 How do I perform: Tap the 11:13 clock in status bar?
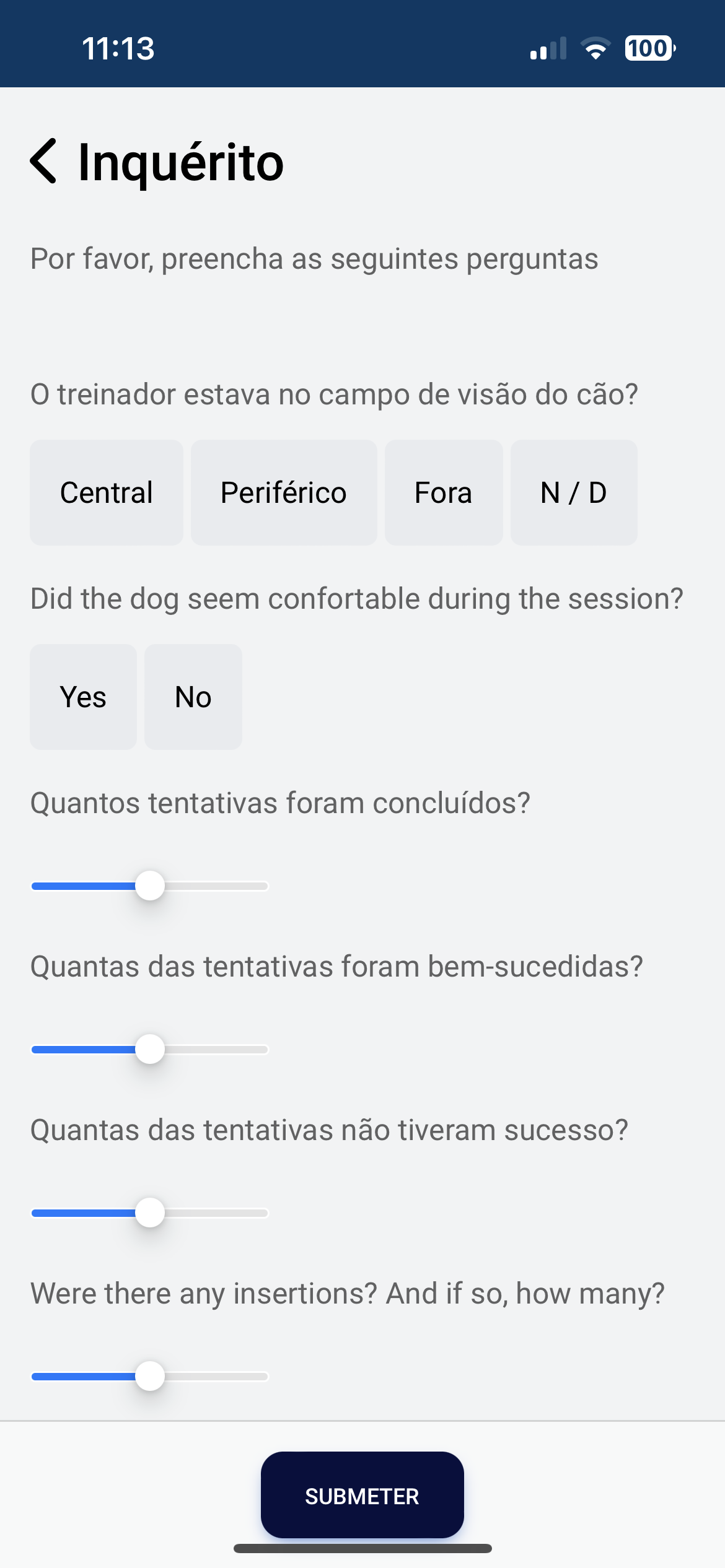click(118, 48)
